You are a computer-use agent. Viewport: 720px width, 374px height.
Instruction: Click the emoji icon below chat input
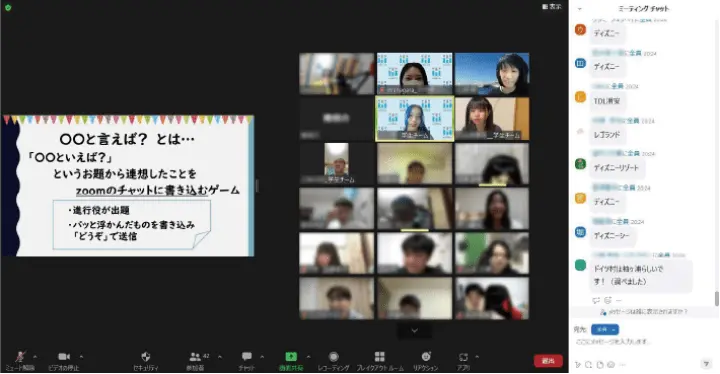pyautogui.click(x=611, y=365)
